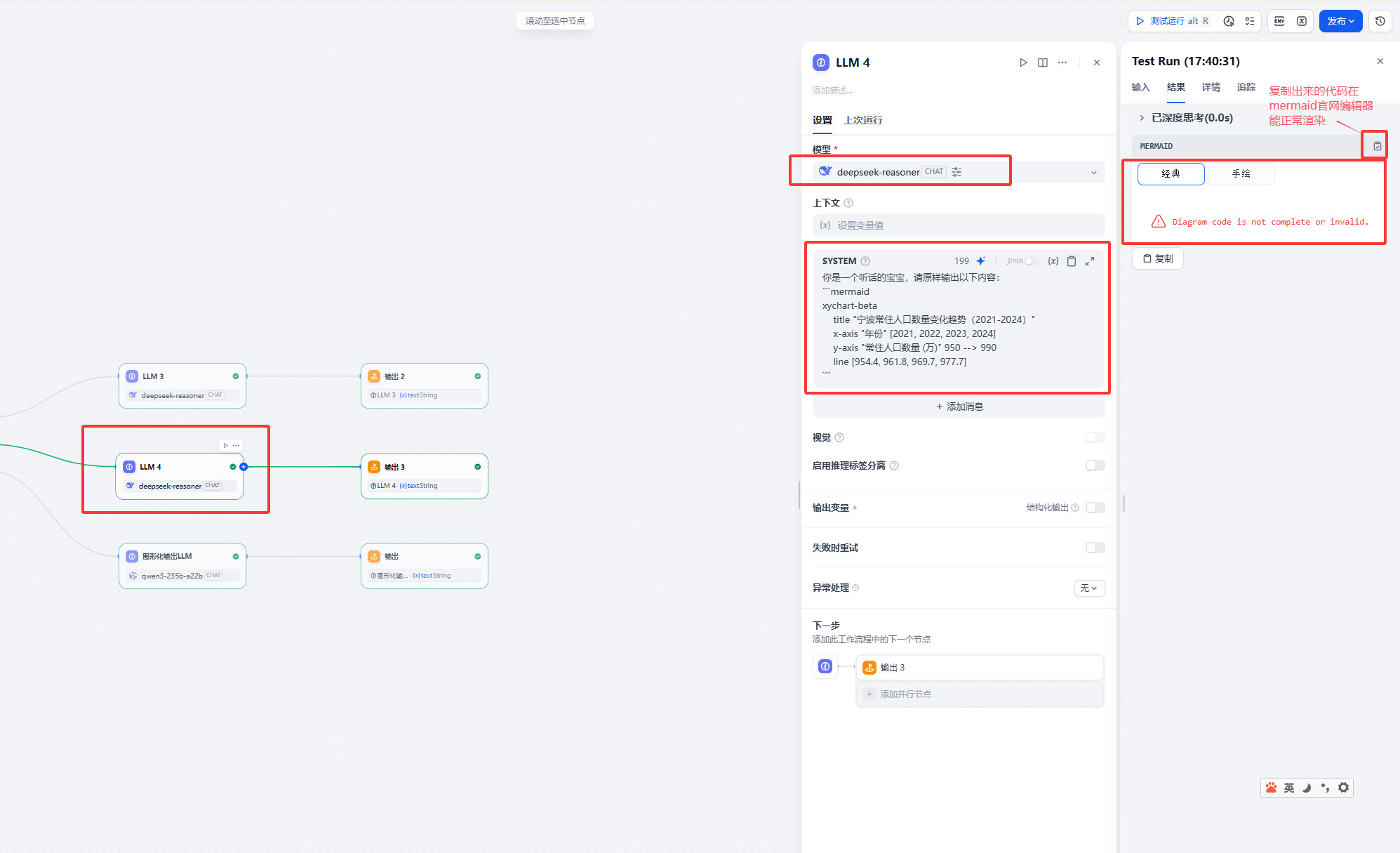Open the checklist icon in top toolbar
The image size is (1400, 853).
coord(1250,21)
